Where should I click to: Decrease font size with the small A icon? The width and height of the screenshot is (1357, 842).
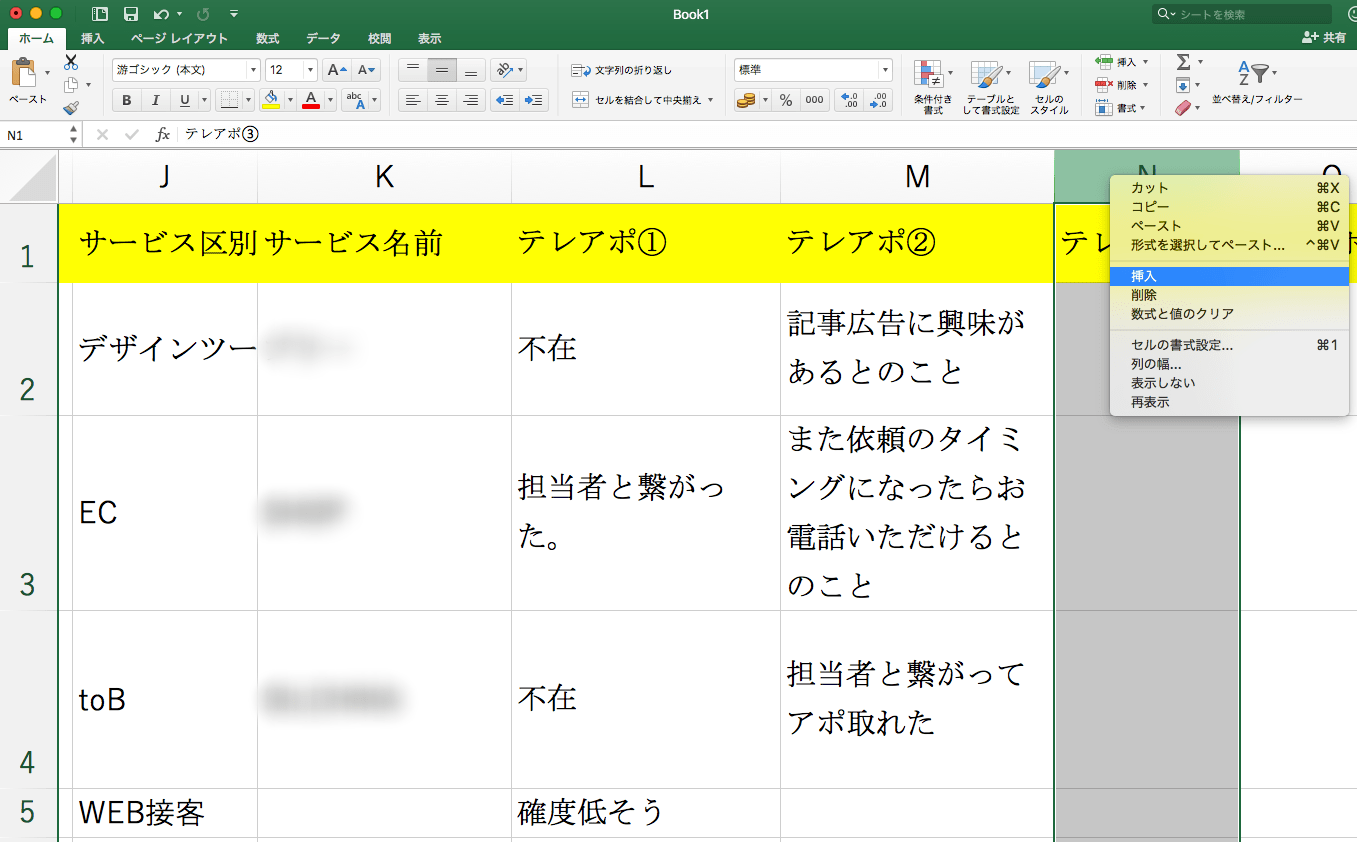click(x=367, y=70)
